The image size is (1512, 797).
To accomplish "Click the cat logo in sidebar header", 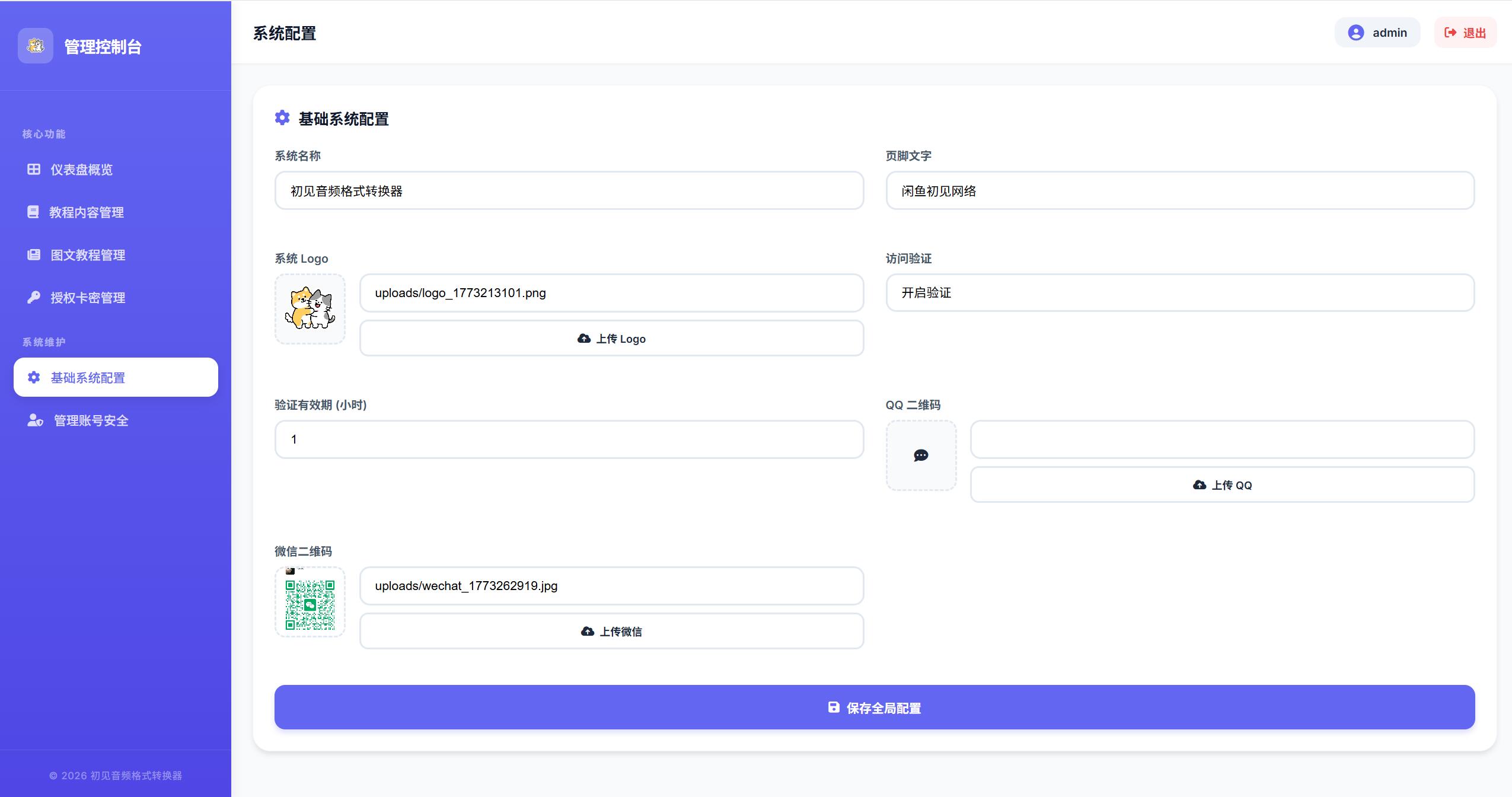I will (36, 46).
